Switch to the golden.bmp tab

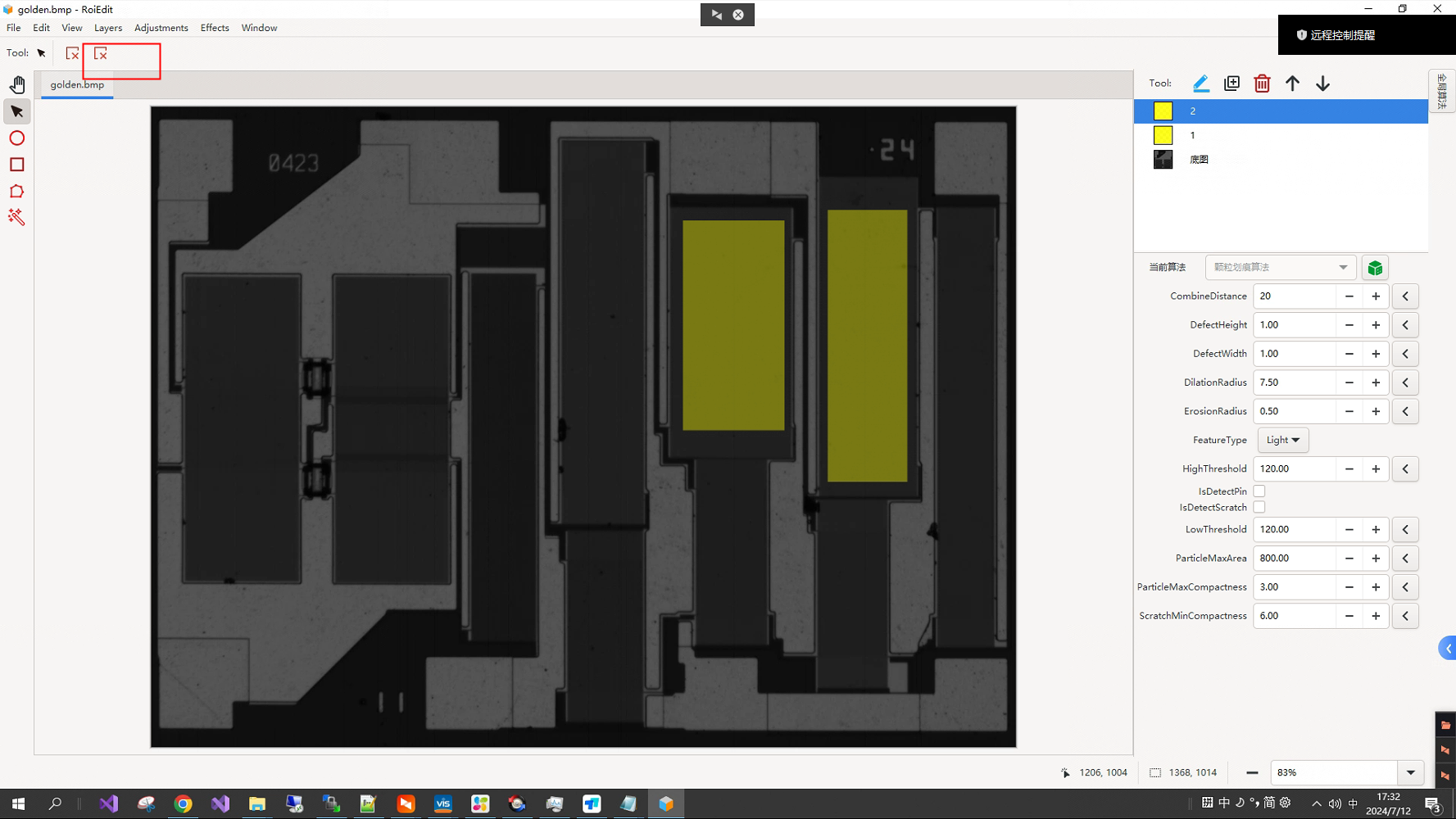tap(77, 84)
